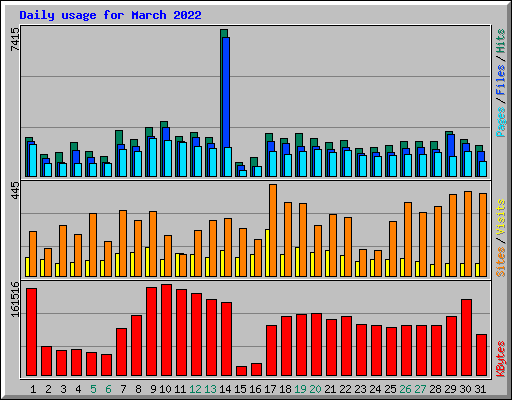Click the orange bar for day 5

point(93,245)
